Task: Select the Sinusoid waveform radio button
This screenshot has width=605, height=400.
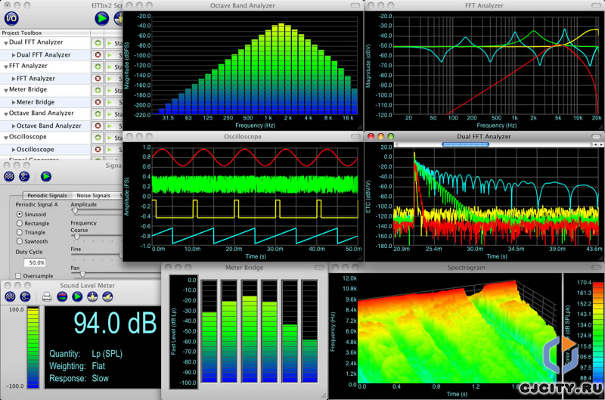Action: pyautogui.click(x=21, y=213)
